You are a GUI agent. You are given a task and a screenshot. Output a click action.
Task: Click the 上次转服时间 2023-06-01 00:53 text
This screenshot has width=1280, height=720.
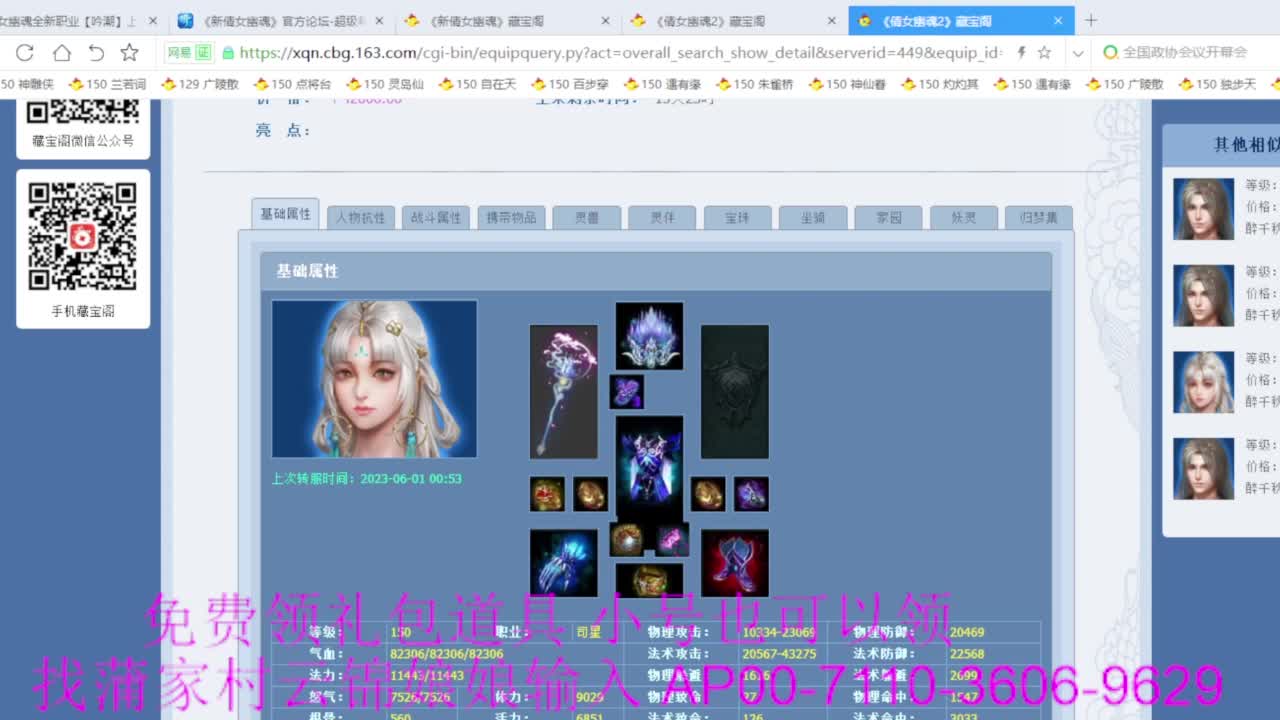[367, 479]
